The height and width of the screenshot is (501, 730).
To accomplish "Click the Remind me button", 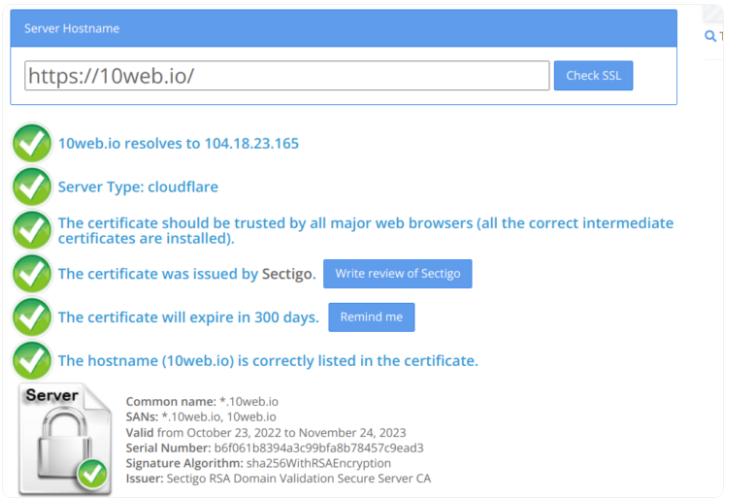I will (x=371, y=317).
